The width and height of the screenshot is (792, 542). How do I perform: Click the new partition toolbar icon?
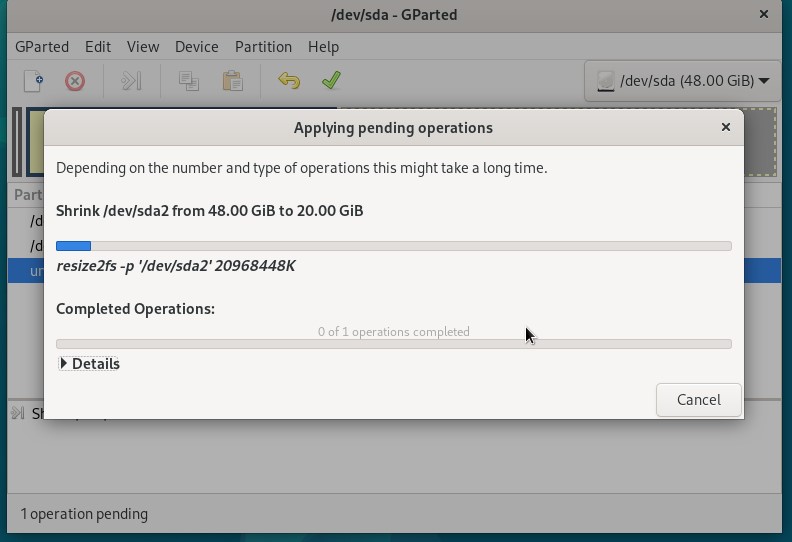(x=33, y=81)
